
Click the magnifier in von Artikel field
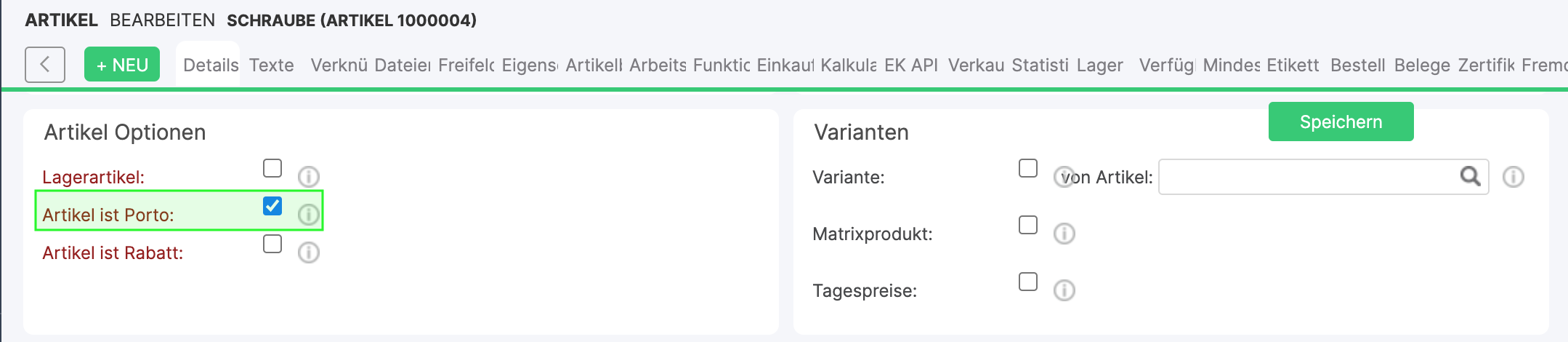tap(1470, 176)
